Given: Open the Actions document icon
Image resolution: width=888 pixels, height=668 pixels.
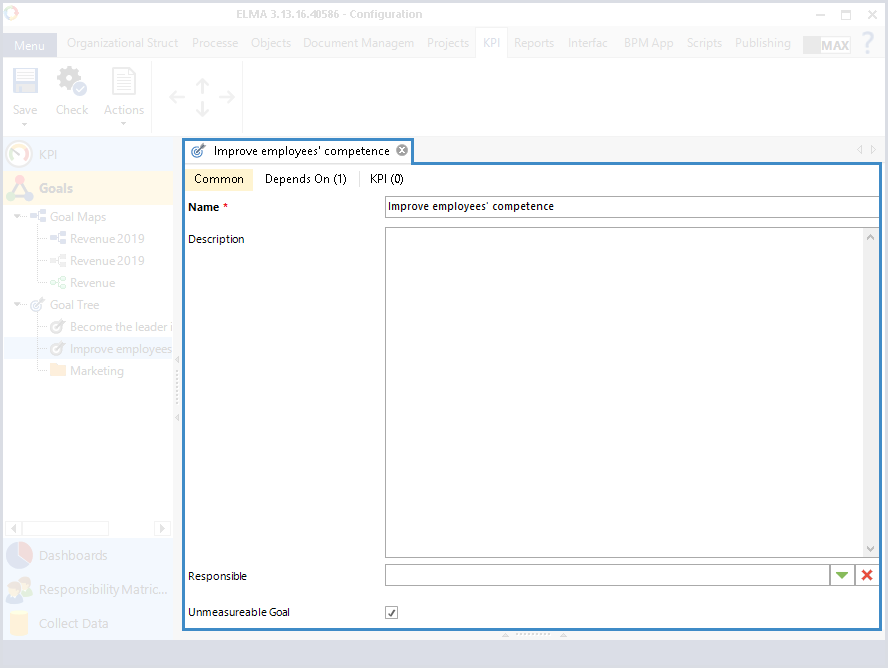Looking at the screenshot, I should pos(123,82).
